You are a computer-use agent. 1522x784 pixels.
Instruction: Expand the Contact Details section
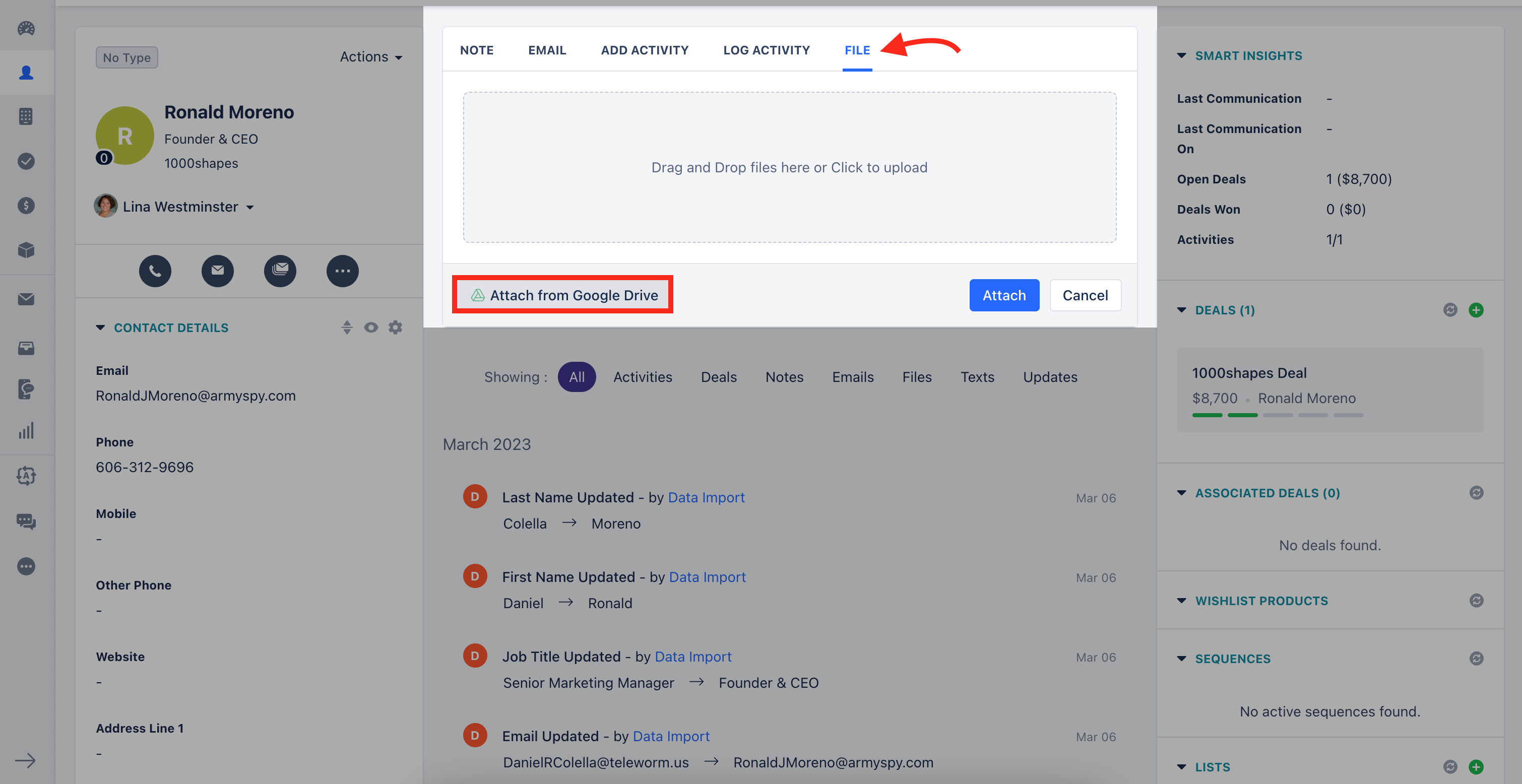click(98, 327)
